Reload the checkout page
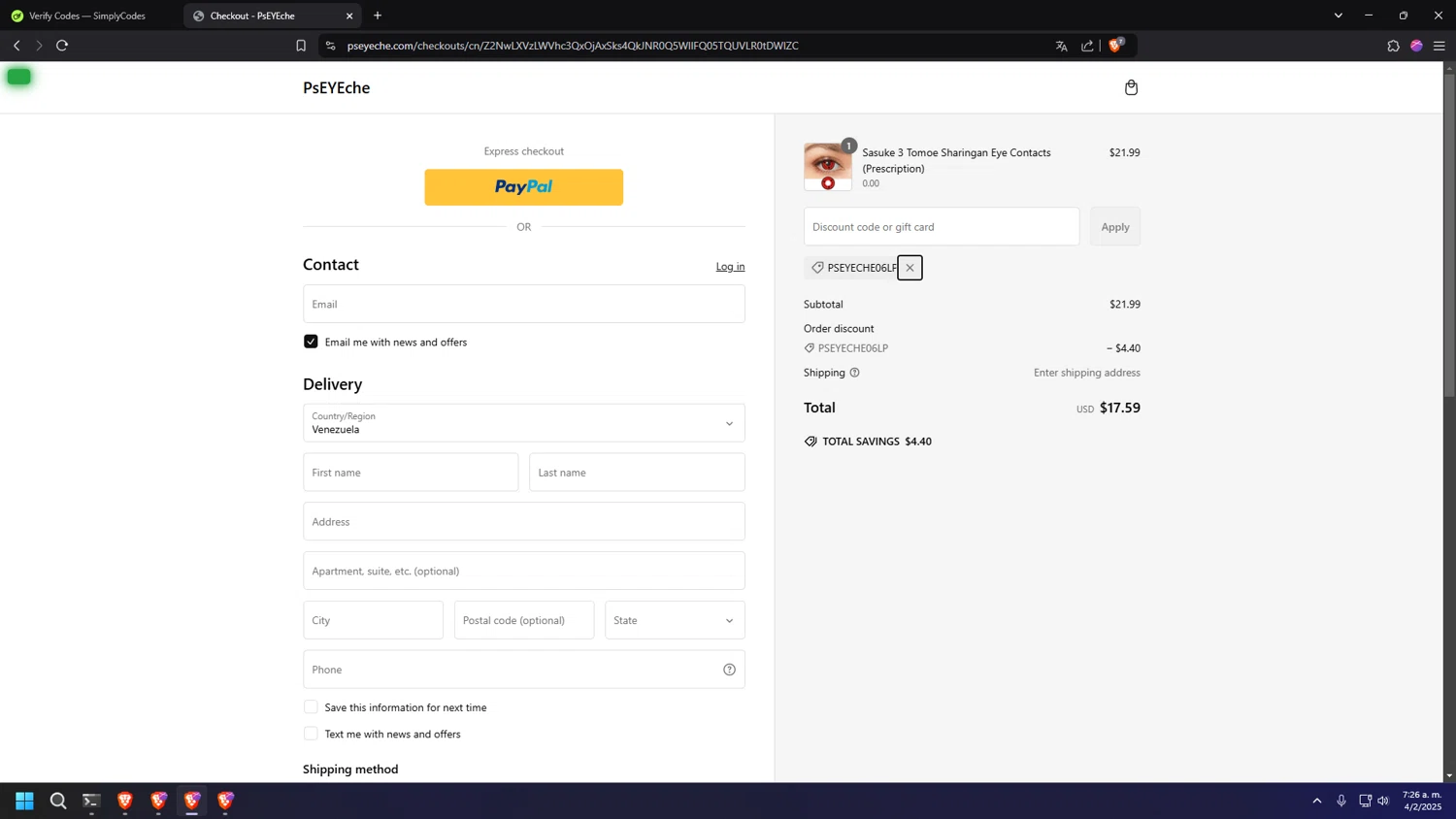This screenshot has width=1456, height=819. (62, 46)
